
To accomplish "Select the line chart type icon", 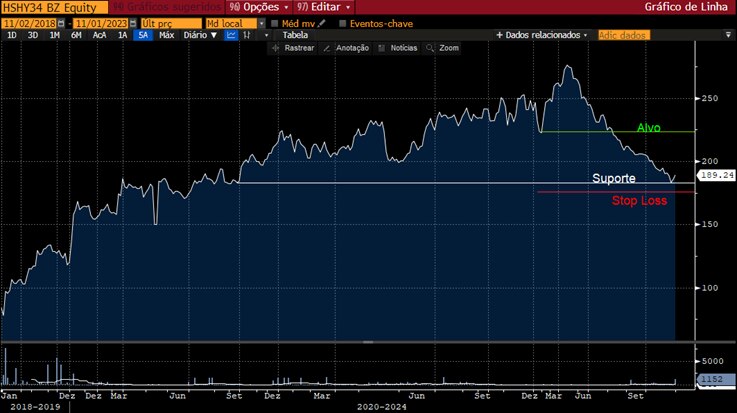I will click(232, 35).
